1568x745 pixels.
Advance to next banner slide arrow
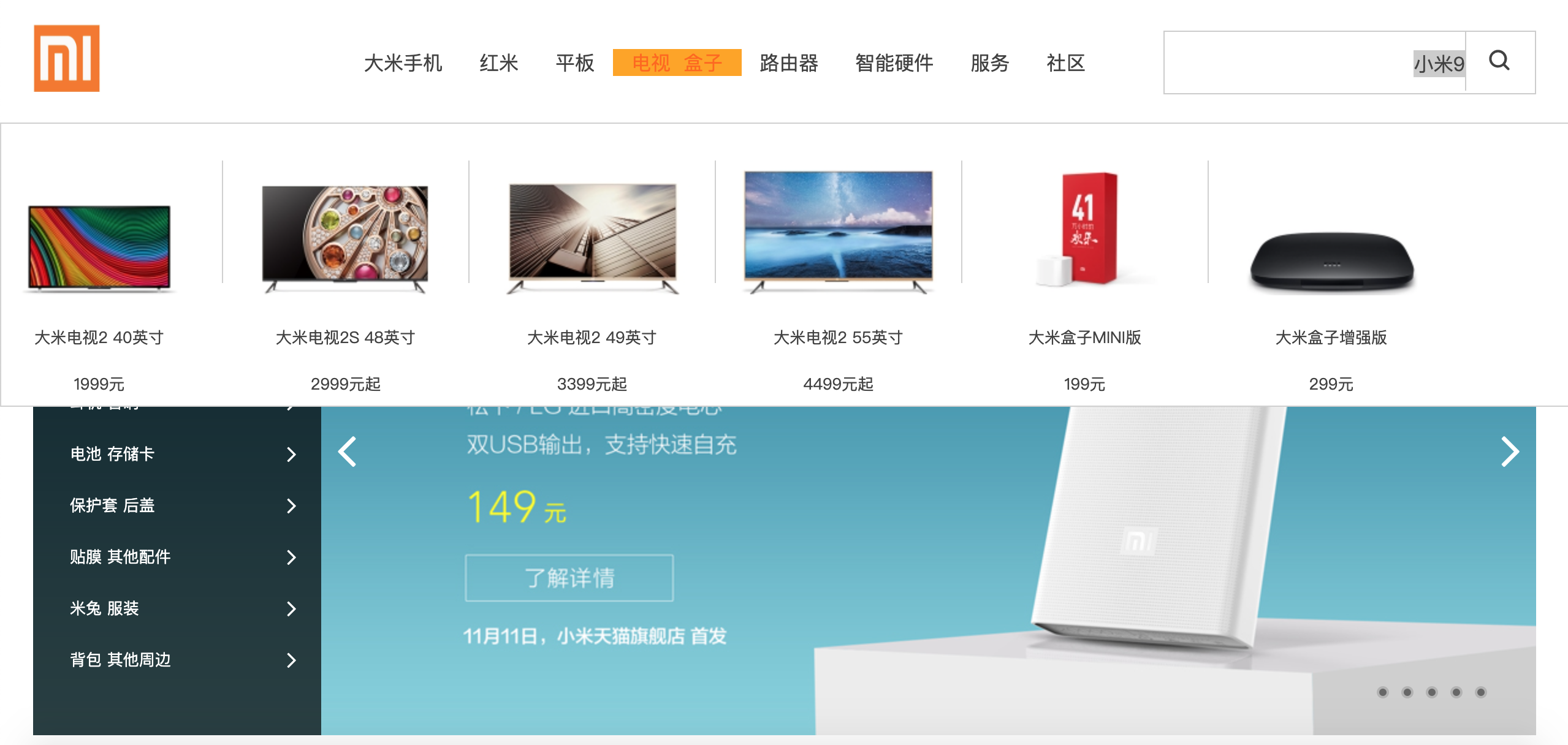1510,452
